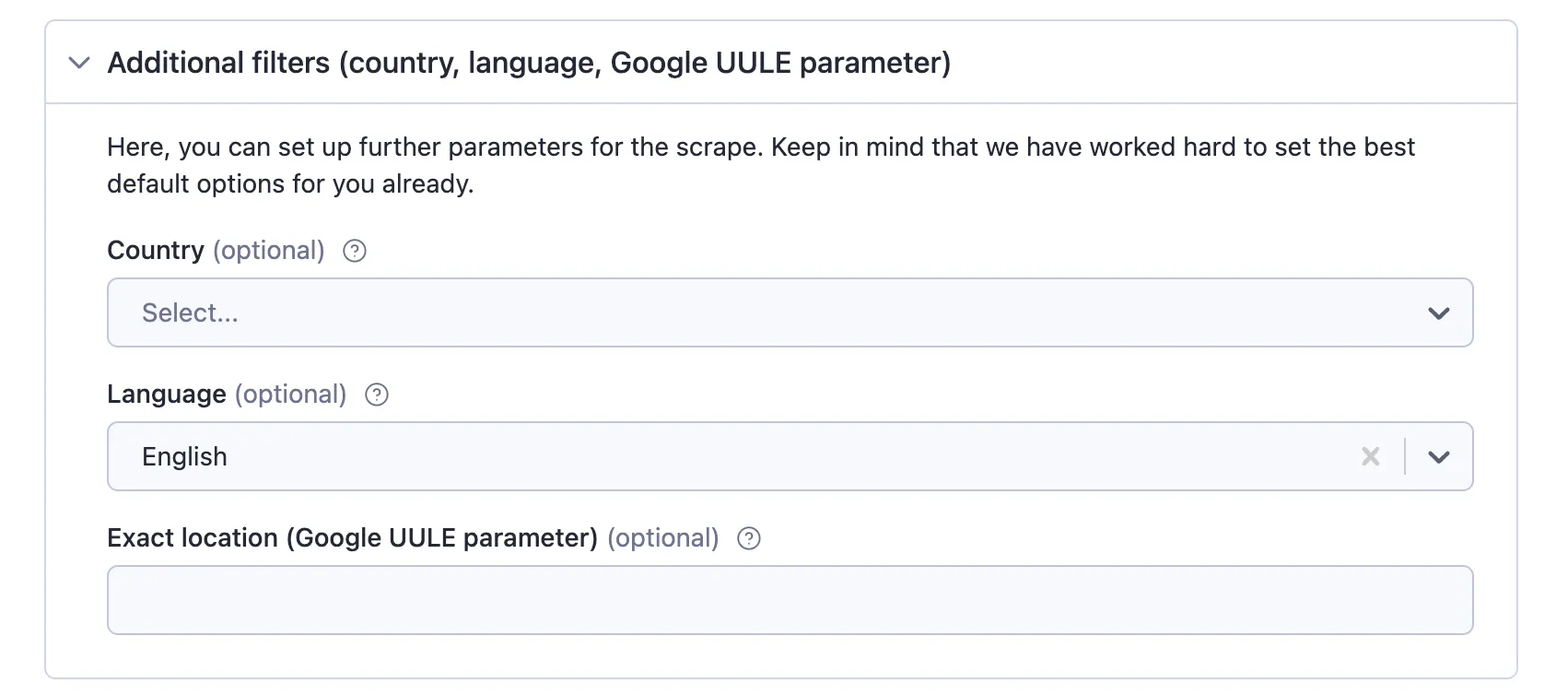Click the (optional) text beside Country
1568x695 pixels.
tap(269, 251)
